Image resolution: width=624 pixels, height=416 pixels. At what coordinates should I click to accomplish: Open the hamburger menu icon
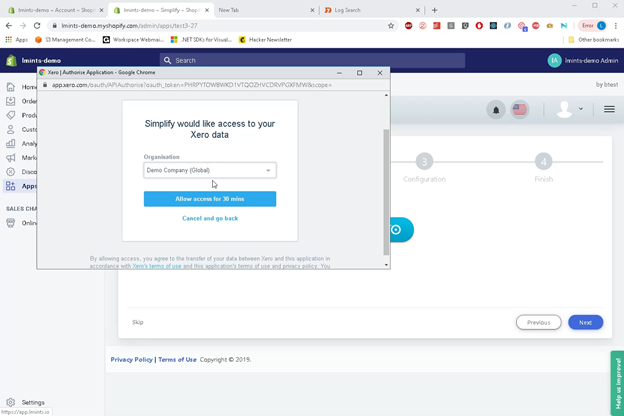[x=609, y=109]
